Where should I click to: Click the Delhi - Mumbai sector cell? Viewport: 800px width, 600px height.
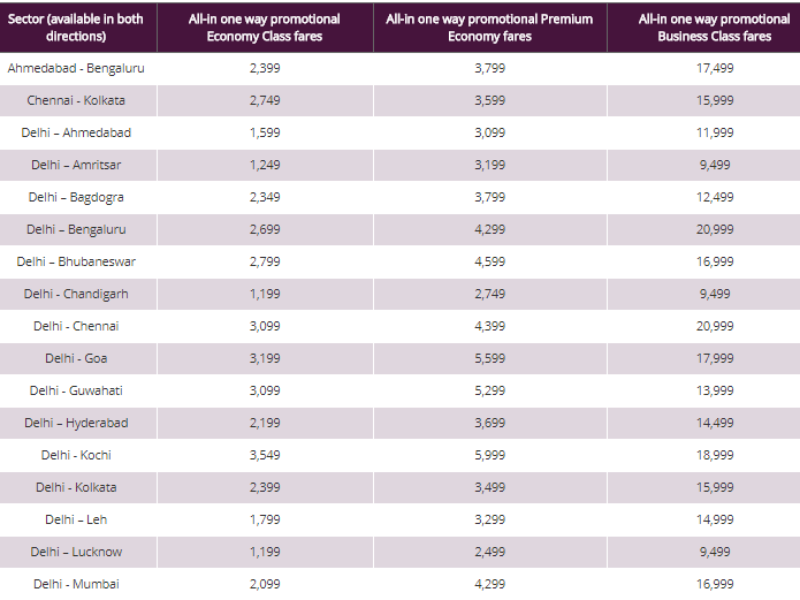click(x=76, y=584)
